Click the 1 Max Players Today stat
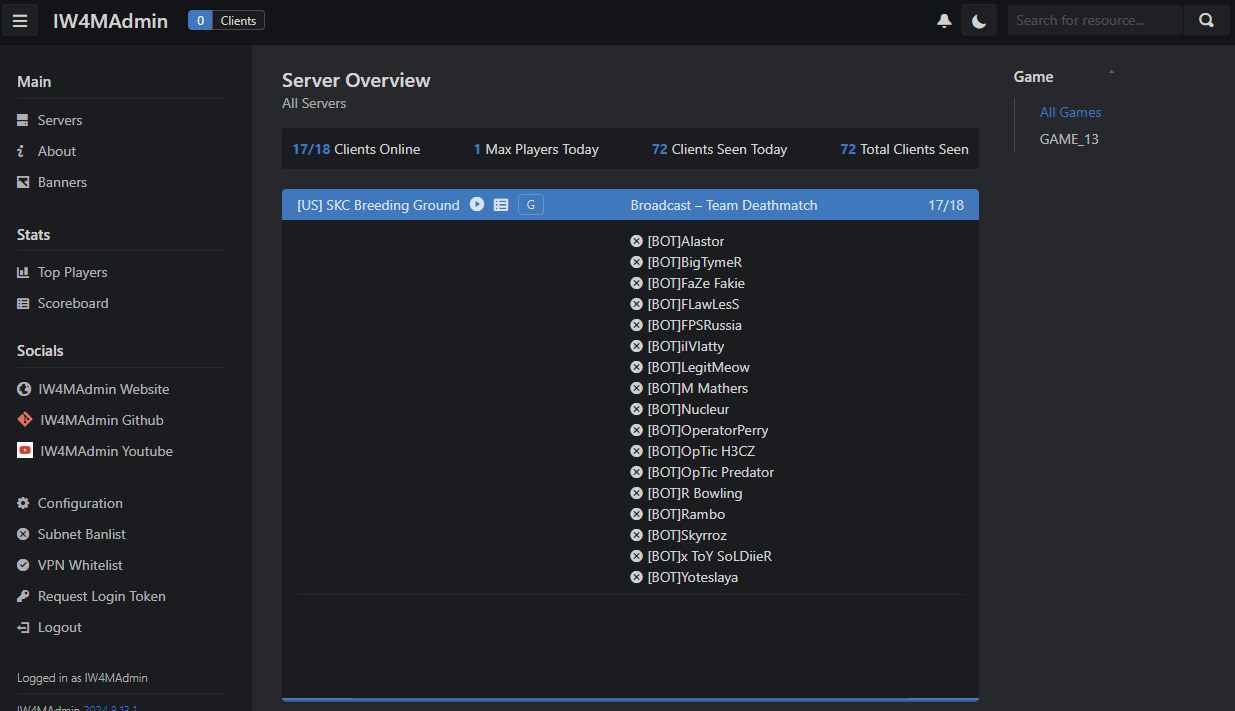1235x711 pixels. pyautogui.click(x=536, y=149)
